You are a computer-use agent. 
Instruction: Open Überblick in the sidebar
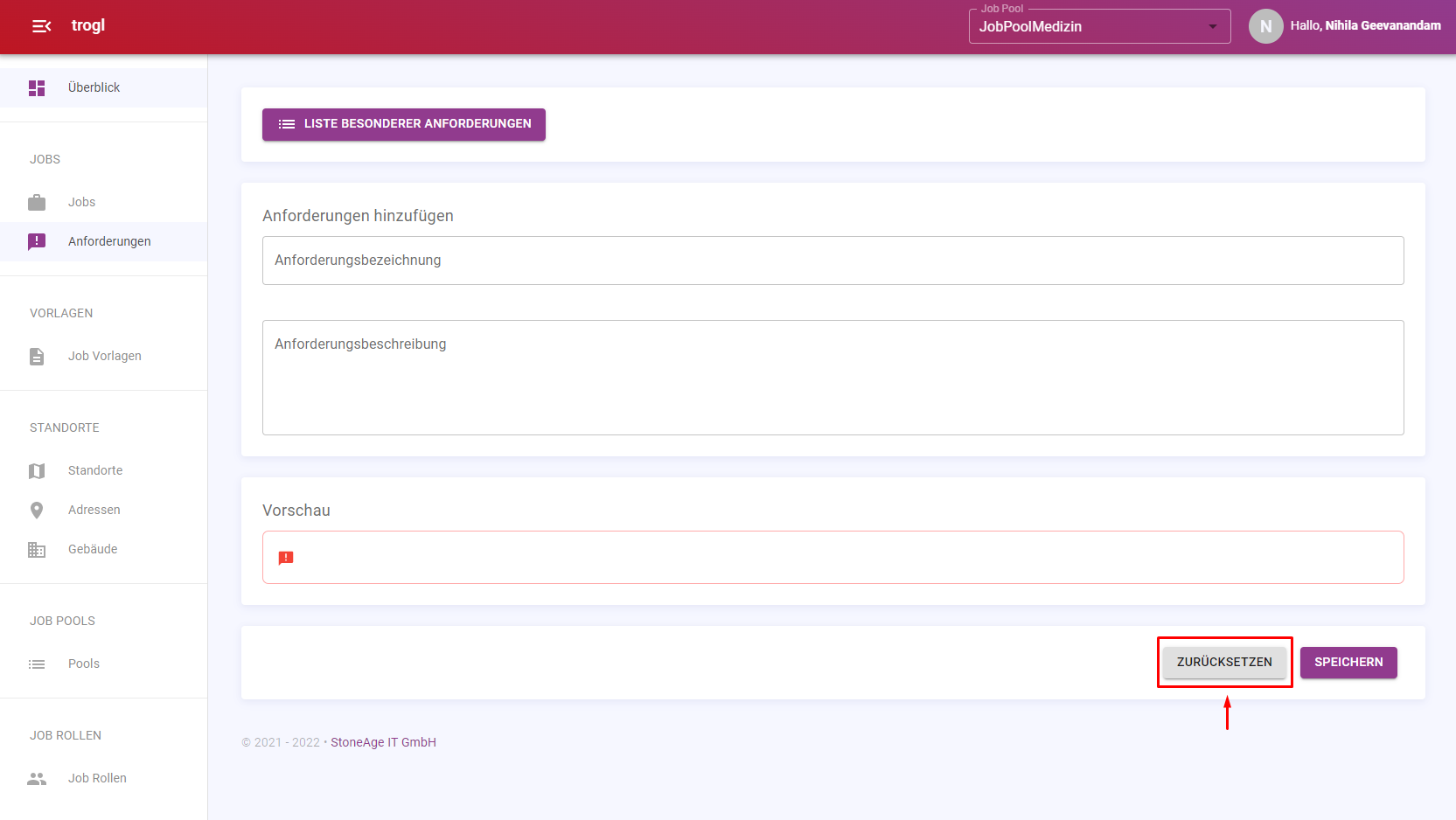click(x=103, y=87)
